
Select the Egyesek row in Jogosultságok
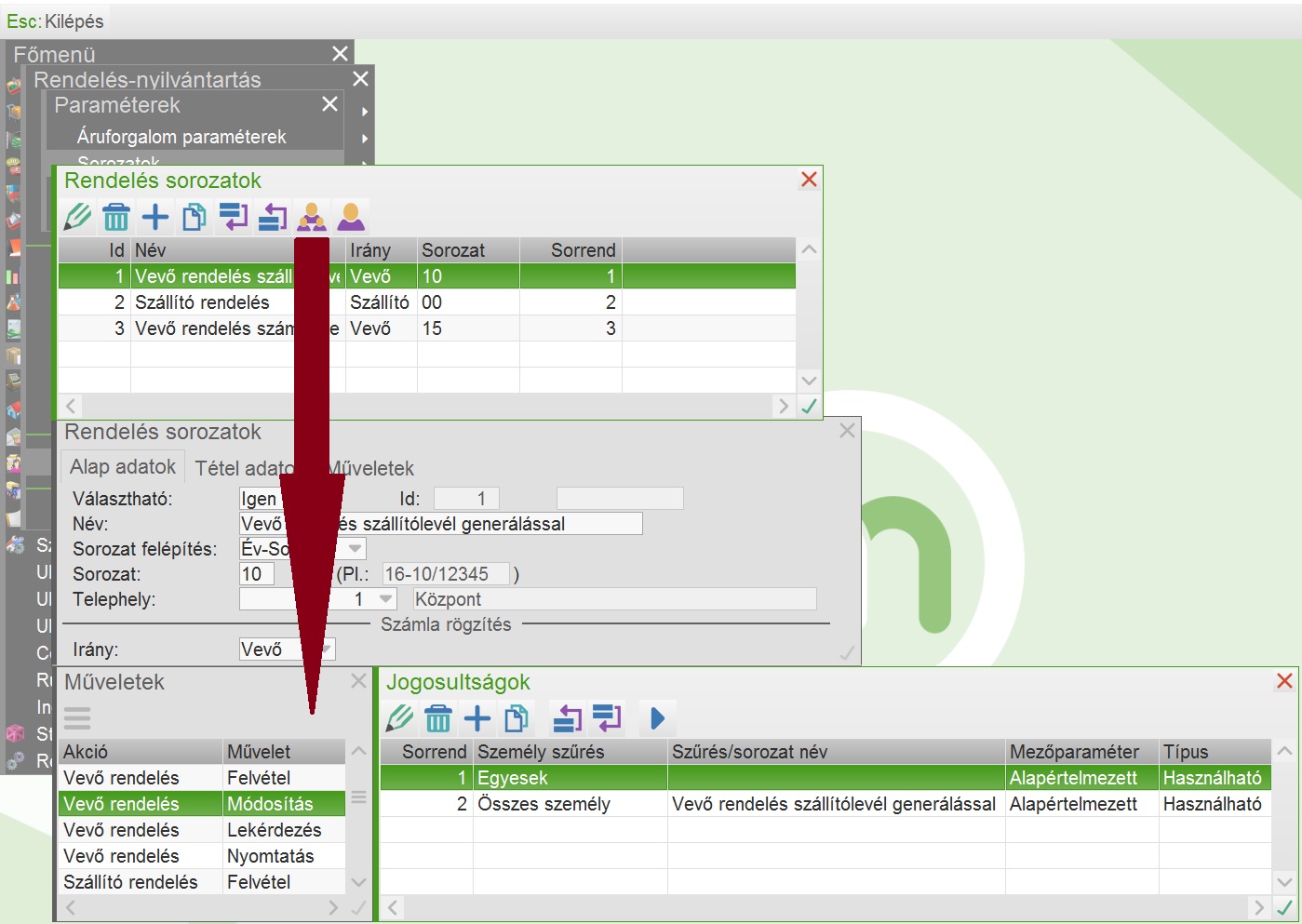[825, 778]
